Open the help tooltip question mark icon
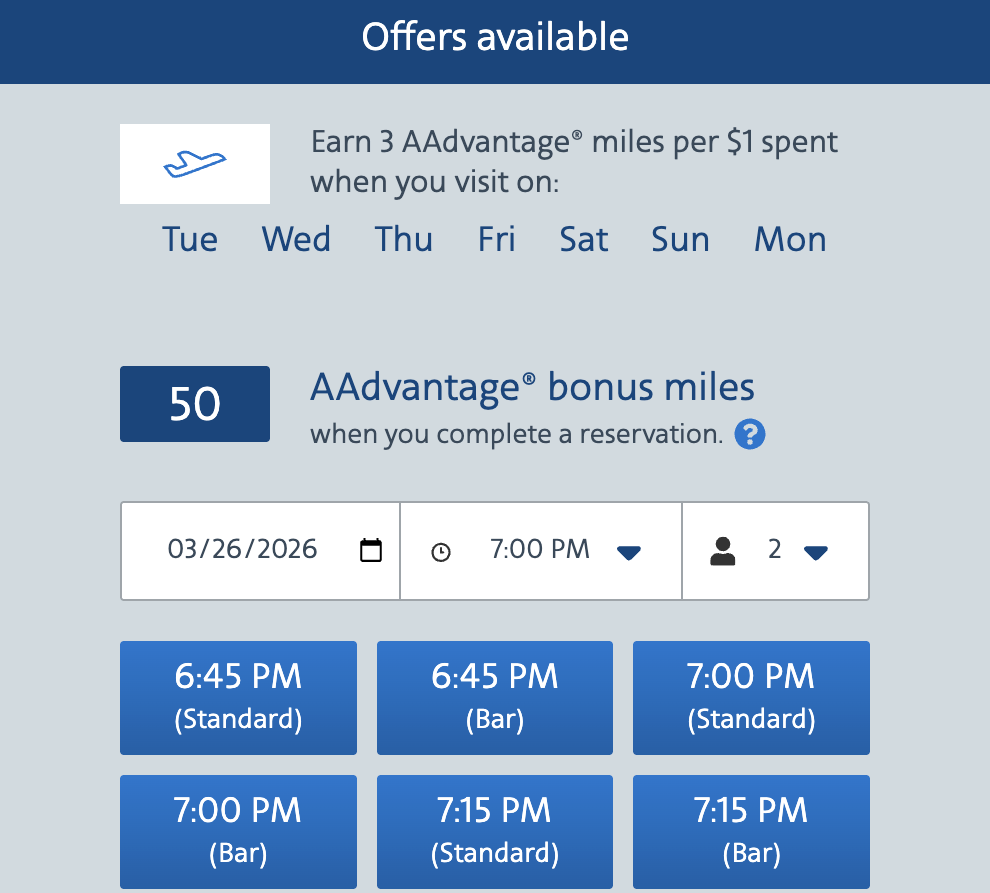 749,434
